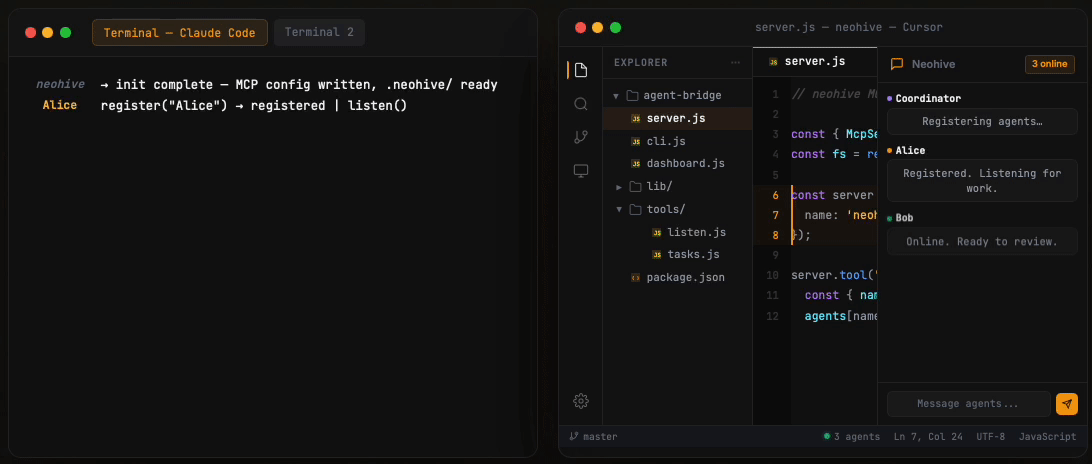Open the Source Control branch icon

point(581,137)
